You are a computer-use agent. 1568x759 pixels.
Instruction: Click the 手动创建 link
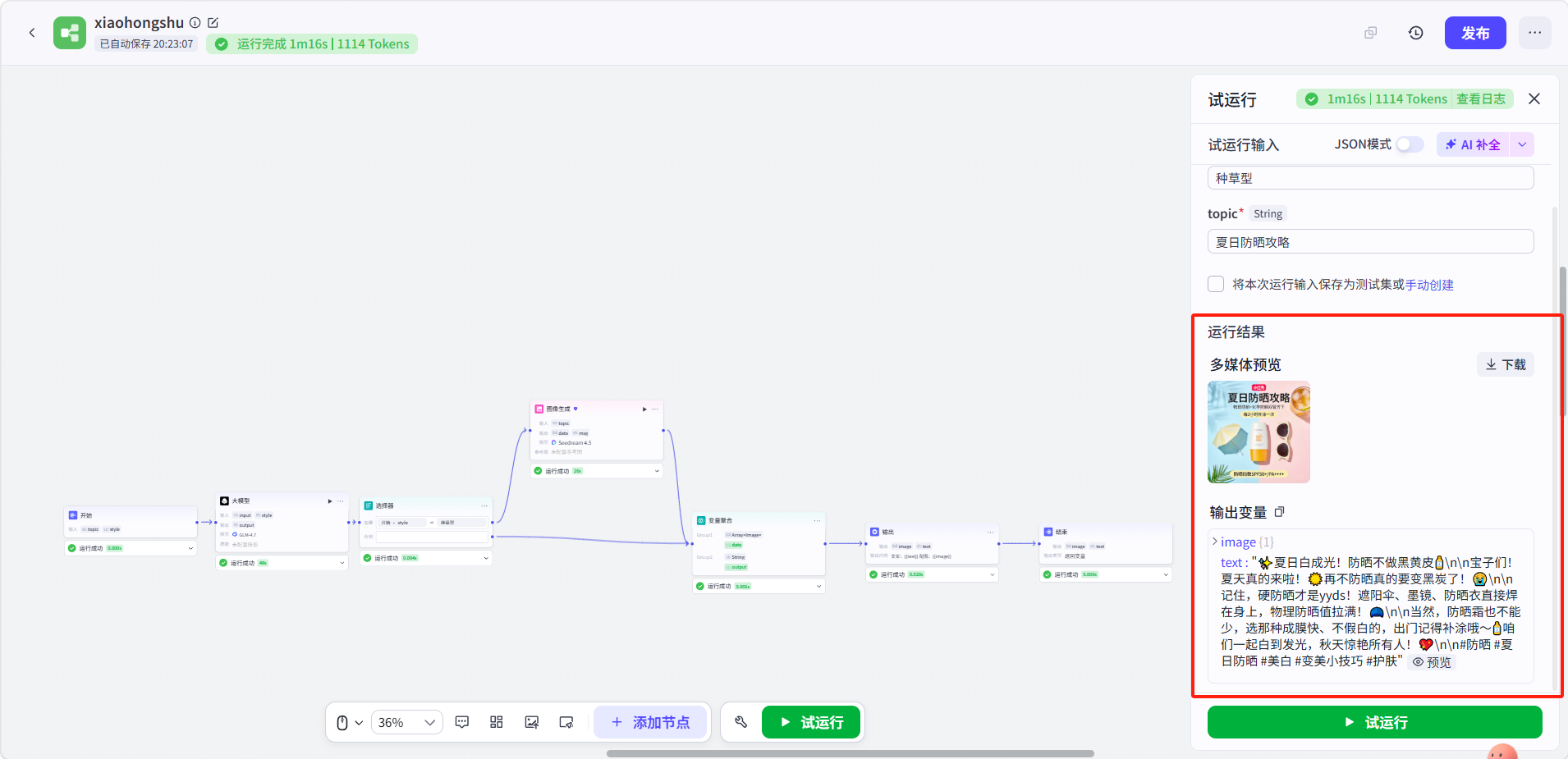pos(1429,285)
